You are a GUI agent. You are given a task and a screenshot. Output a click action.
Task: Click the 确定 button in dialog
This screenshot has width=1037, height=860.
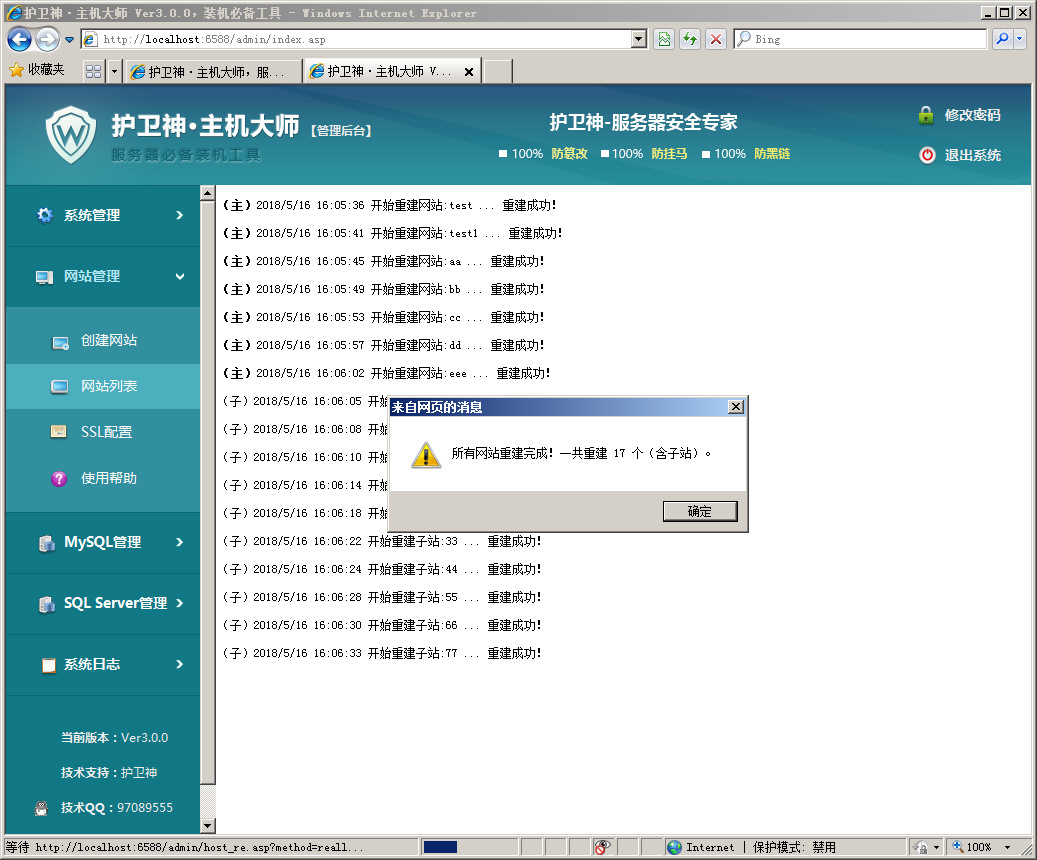coord(700,511)
